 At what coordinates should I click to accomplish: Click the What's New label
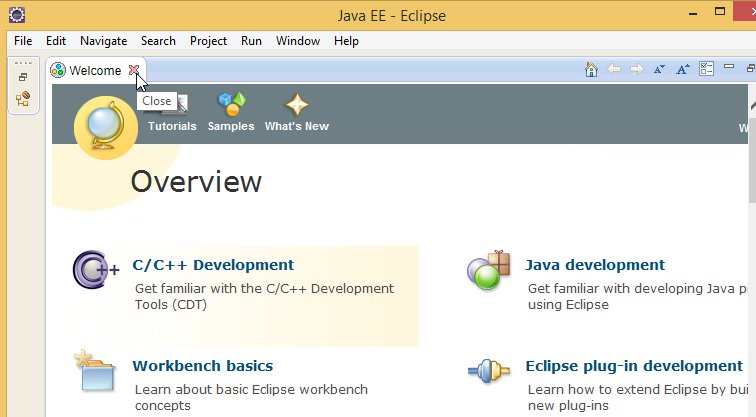pos(297,126)
